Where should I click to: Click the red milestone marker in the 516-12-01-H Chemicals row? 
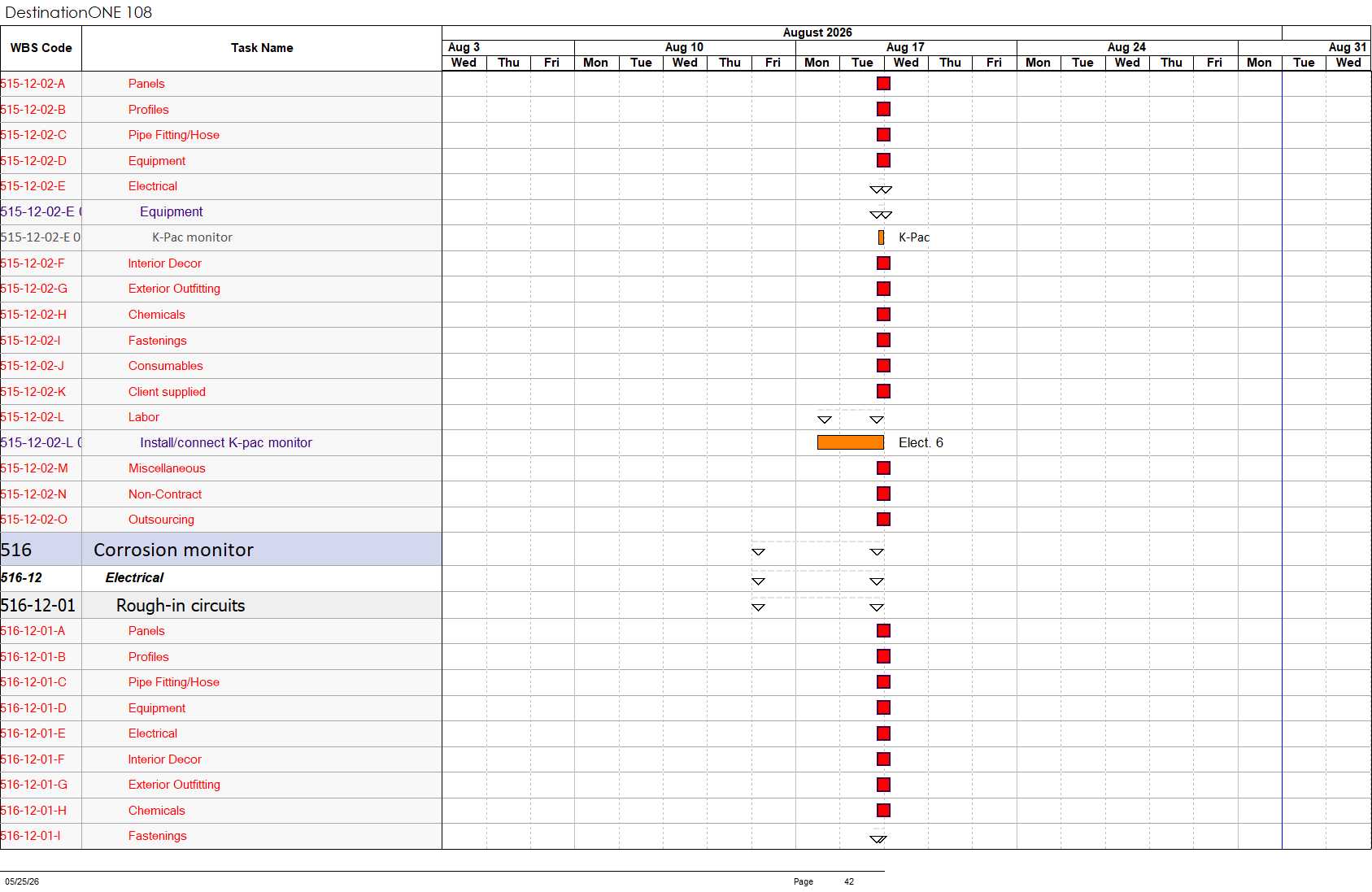(x=883, y=811)
